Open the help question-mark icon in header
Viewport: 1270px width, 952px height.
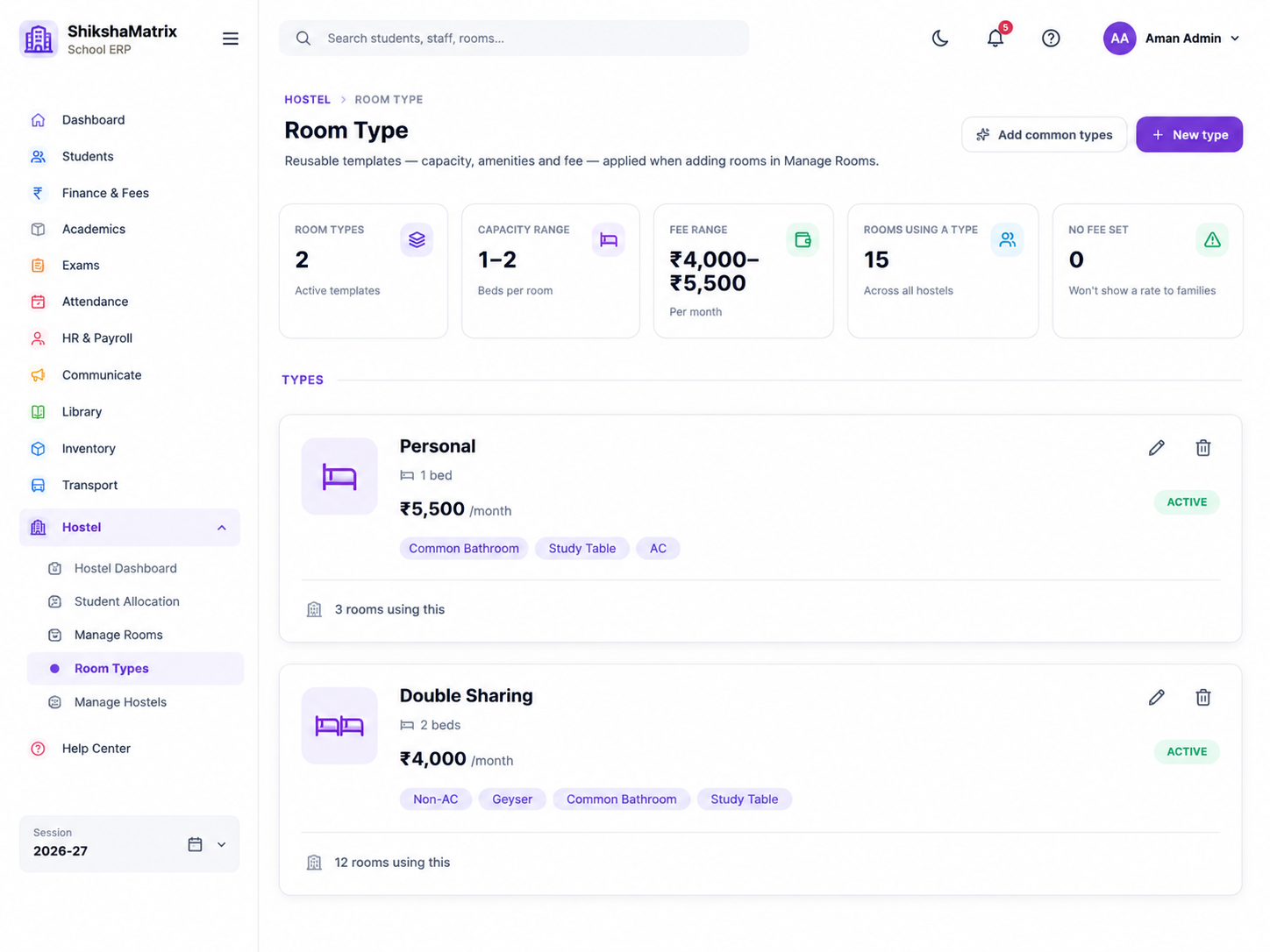[x=1051, y=38]
